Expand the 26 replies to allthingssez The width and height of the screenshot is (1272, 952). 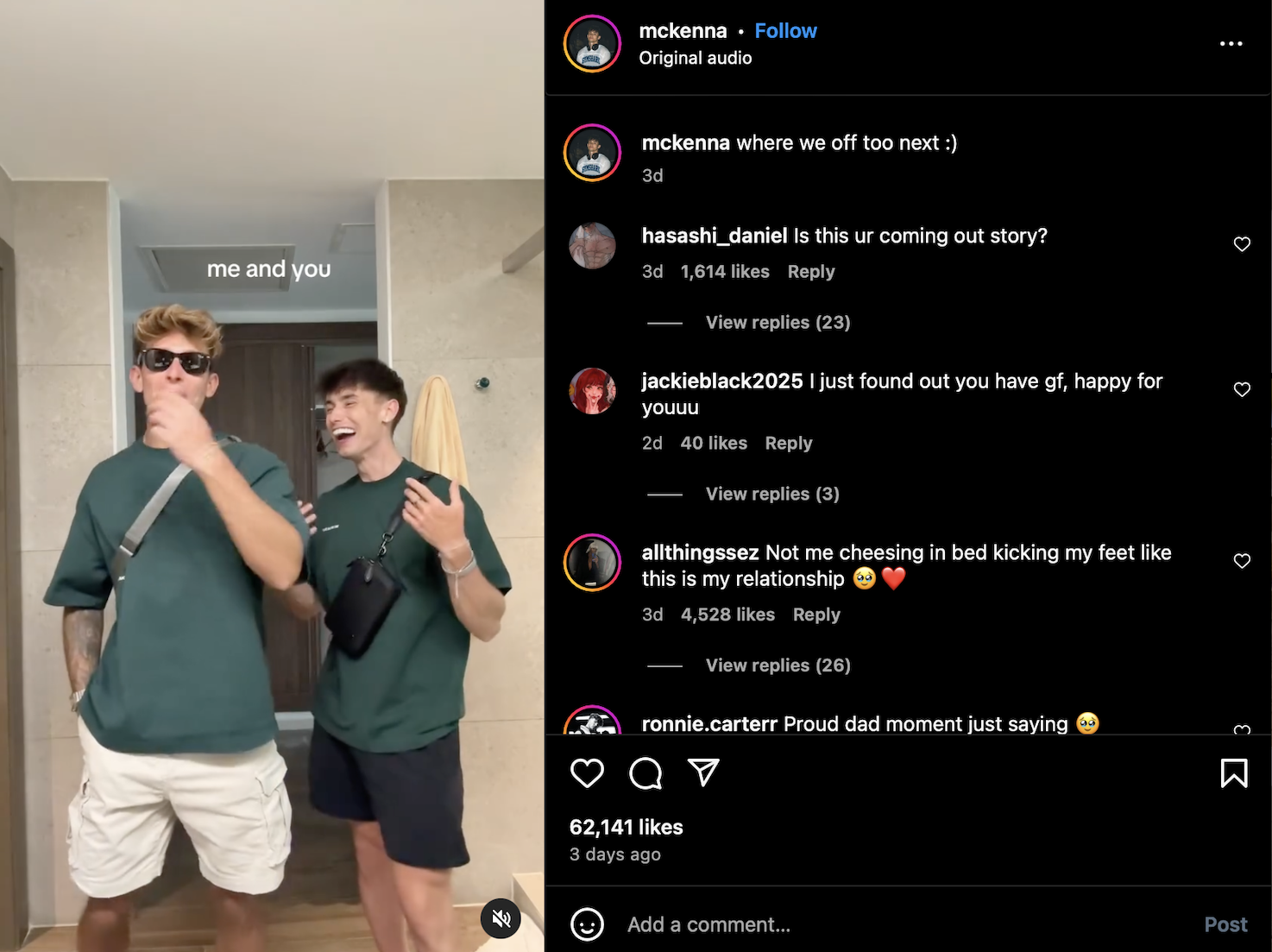point(778,665)
